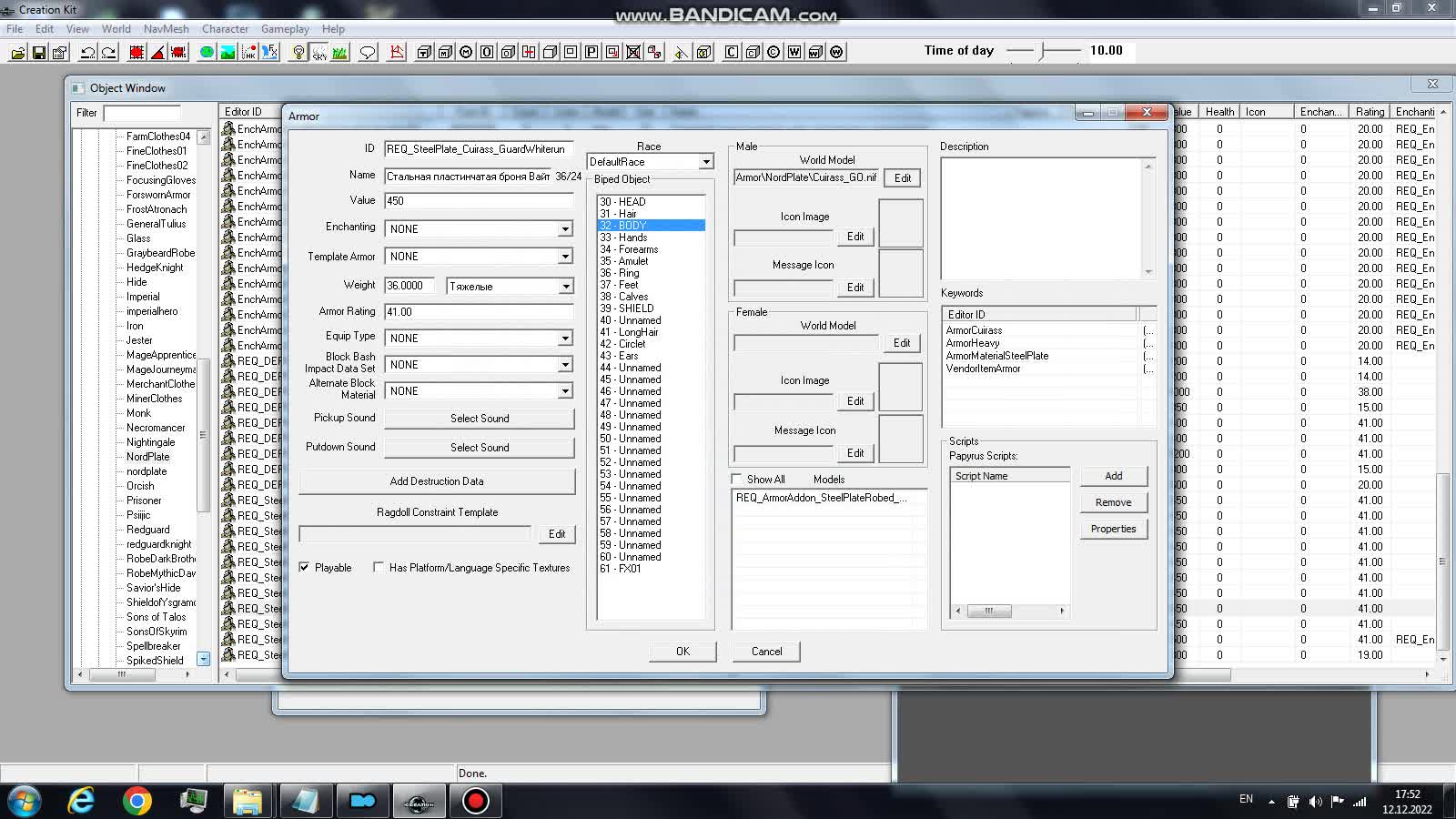
Task: Enable Has Platform/Language Specific Textures
Action: 379,567
